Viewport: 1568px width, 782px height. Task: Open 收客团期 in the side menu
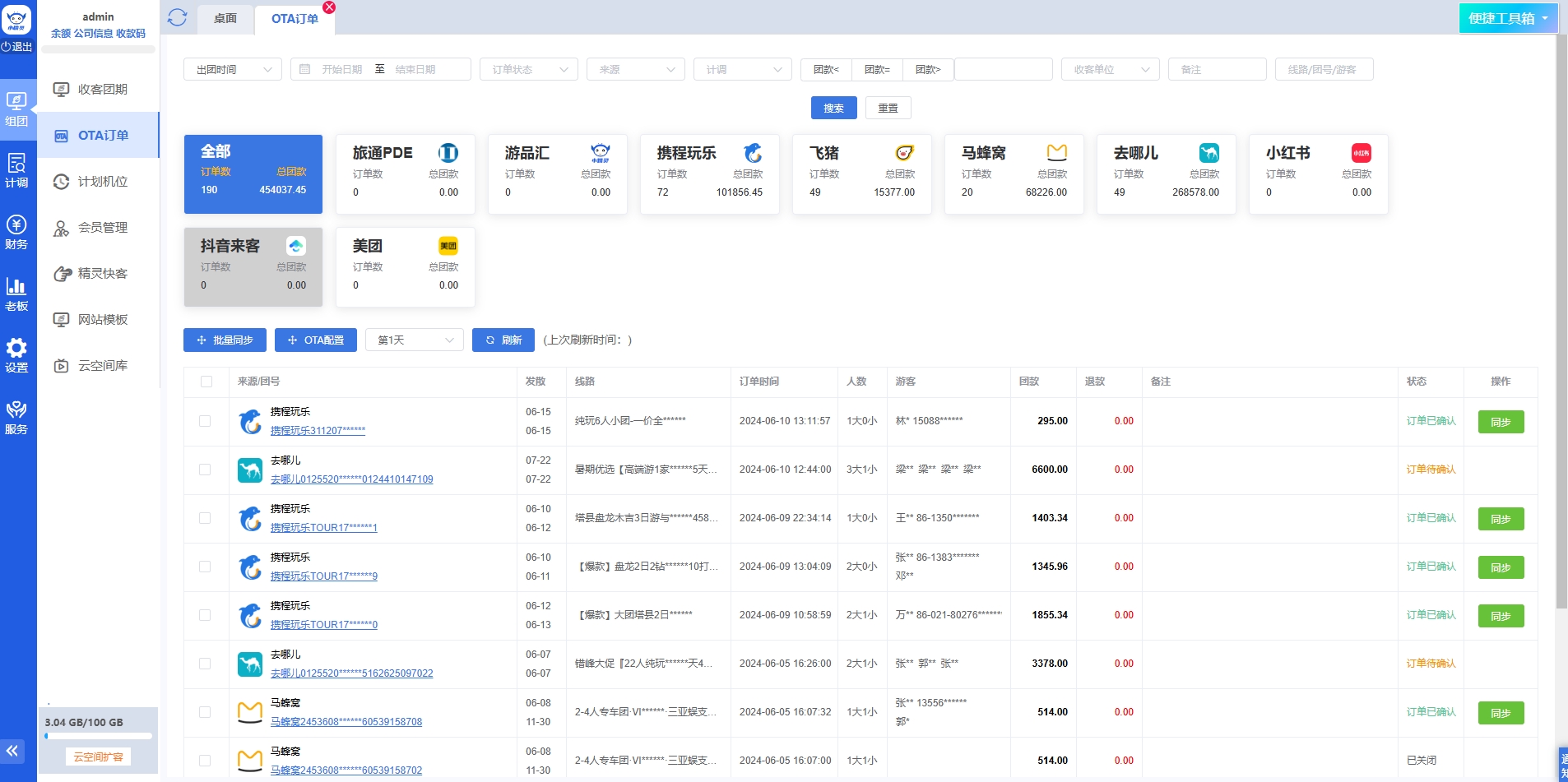pos(99,89)
